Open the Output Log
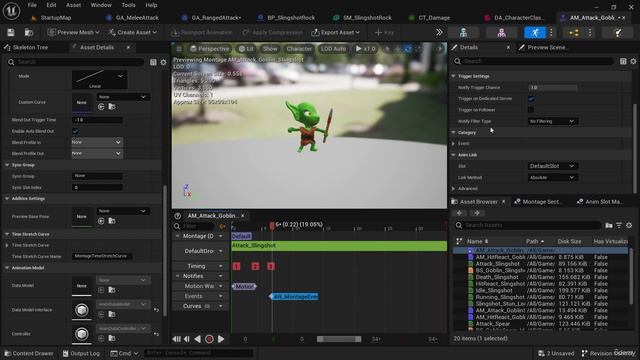 (x=81, y=353)
